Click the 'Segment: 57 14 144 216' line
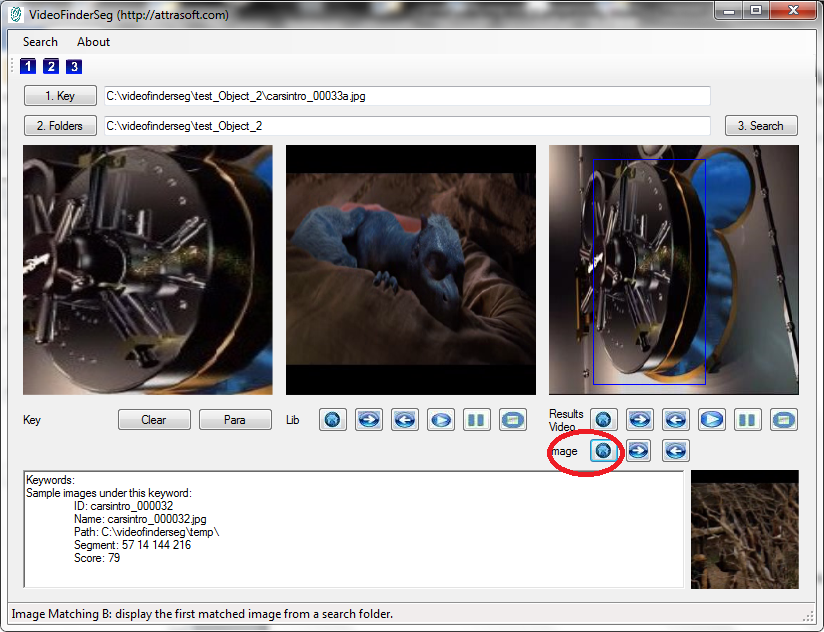824x632 pixels. click(132, 545)
